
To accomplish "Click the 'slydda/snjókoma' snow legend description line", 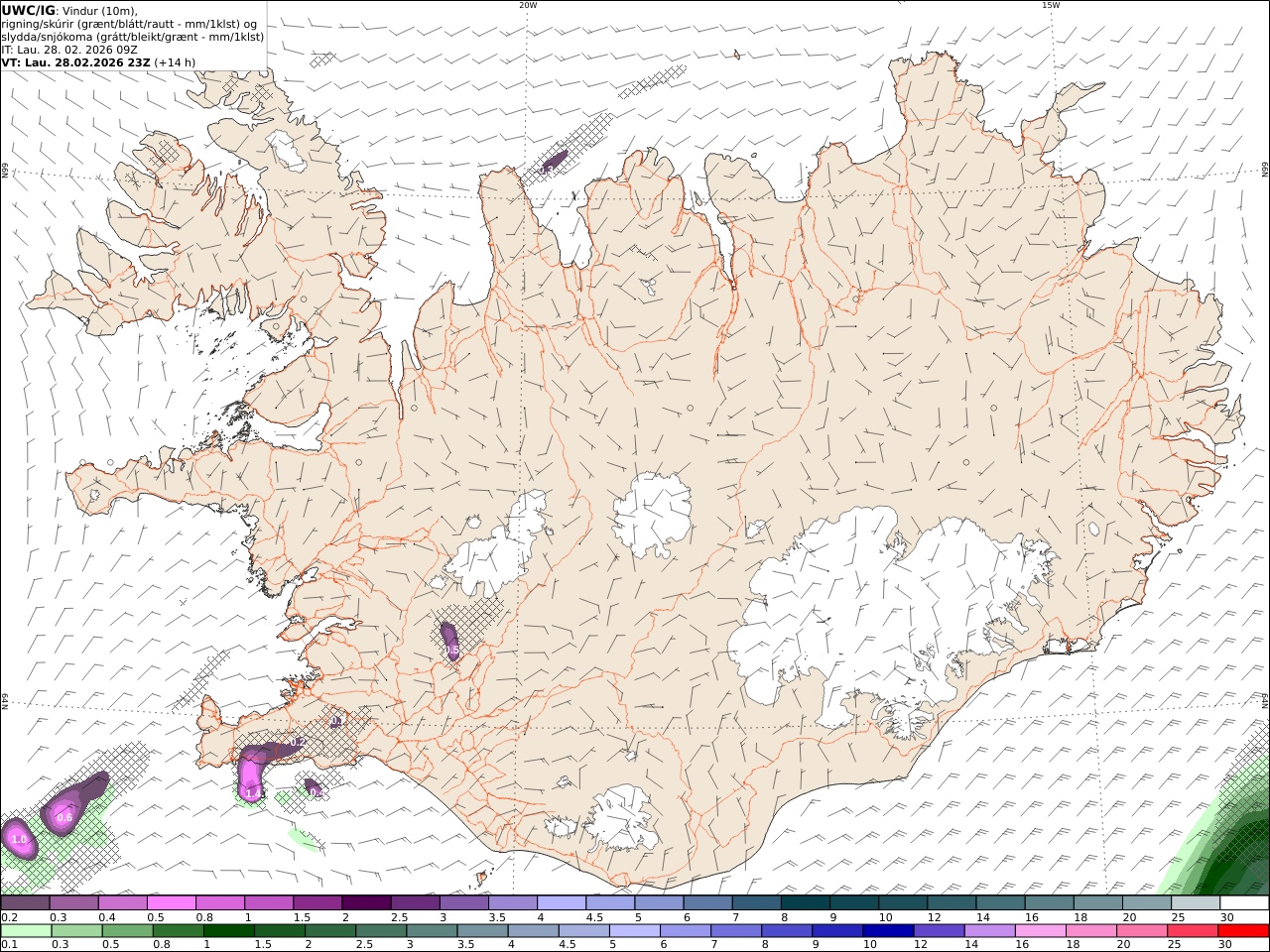I will 133,37.
